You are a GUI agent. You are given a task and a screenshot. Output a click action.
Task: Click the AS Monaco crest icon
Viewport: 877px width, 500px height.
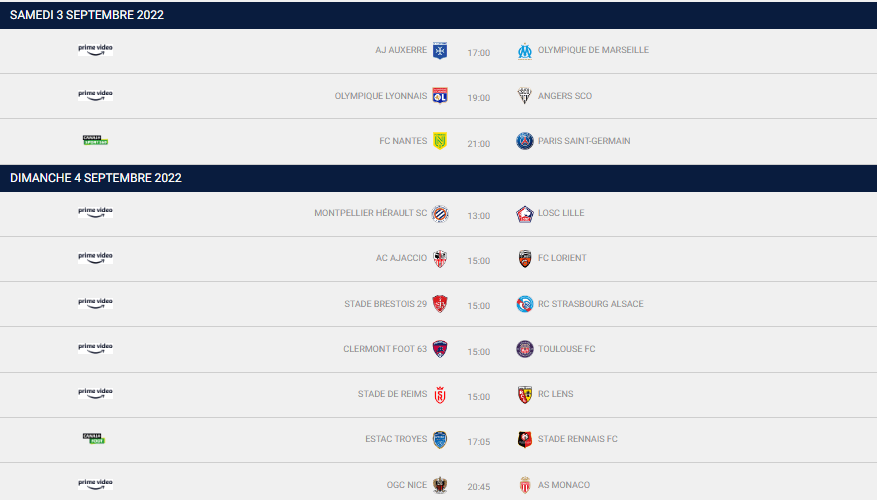(525, 485)
